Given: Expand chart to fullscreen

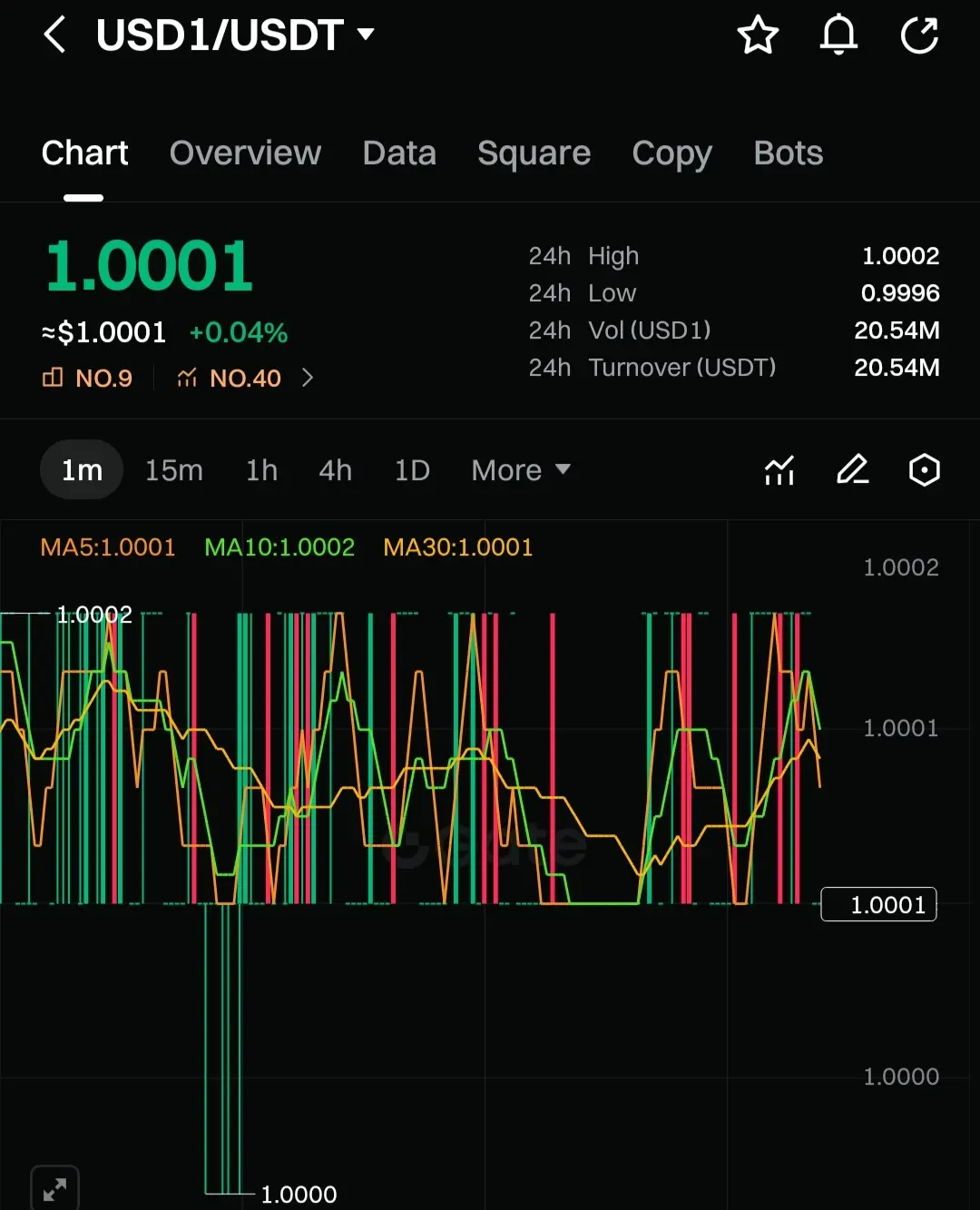Looking at the screenshot, I should click(54, 1188).
